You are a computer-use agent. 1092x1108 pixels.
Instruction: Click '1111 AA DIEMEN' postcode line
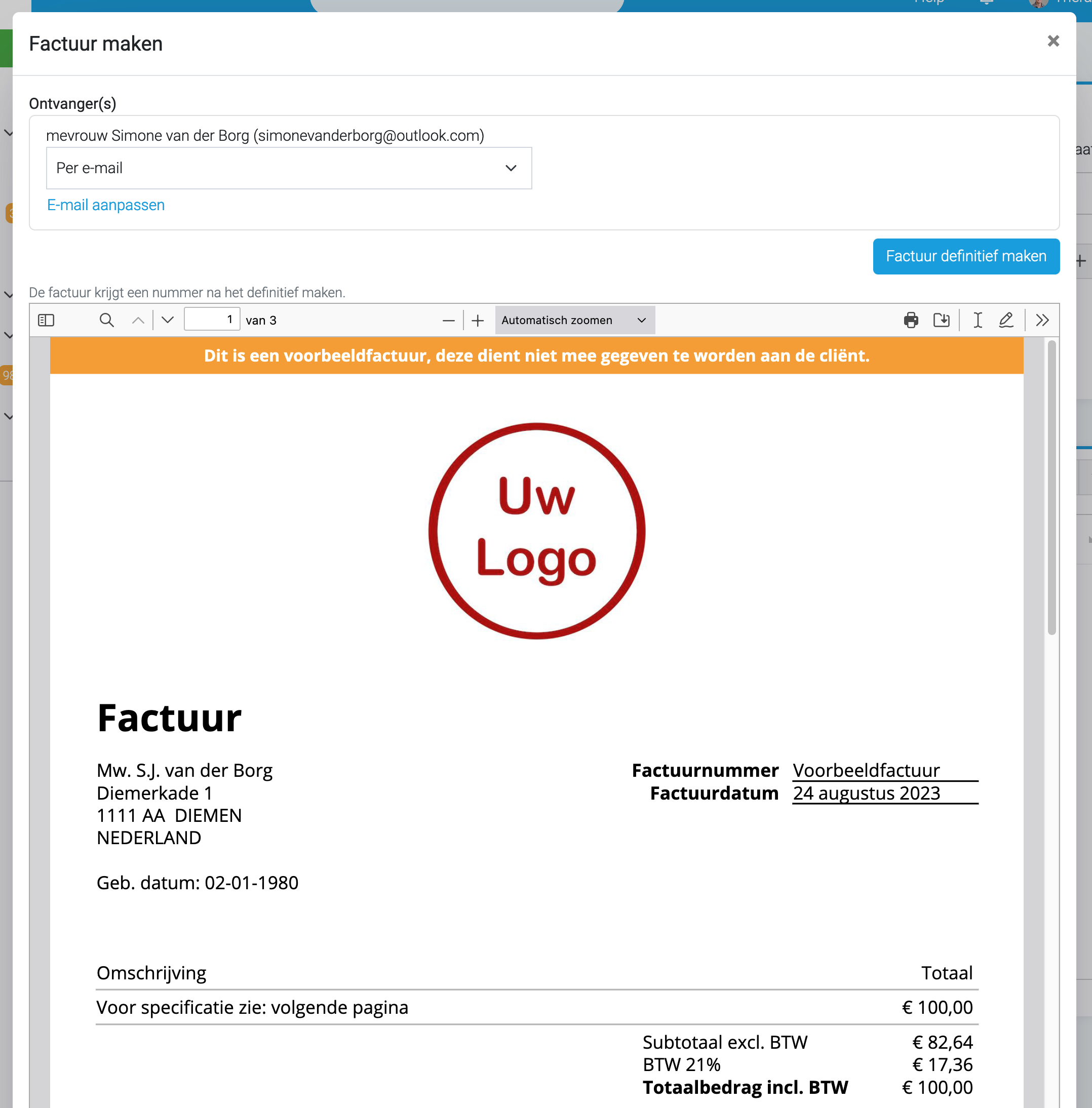(169, 815)
